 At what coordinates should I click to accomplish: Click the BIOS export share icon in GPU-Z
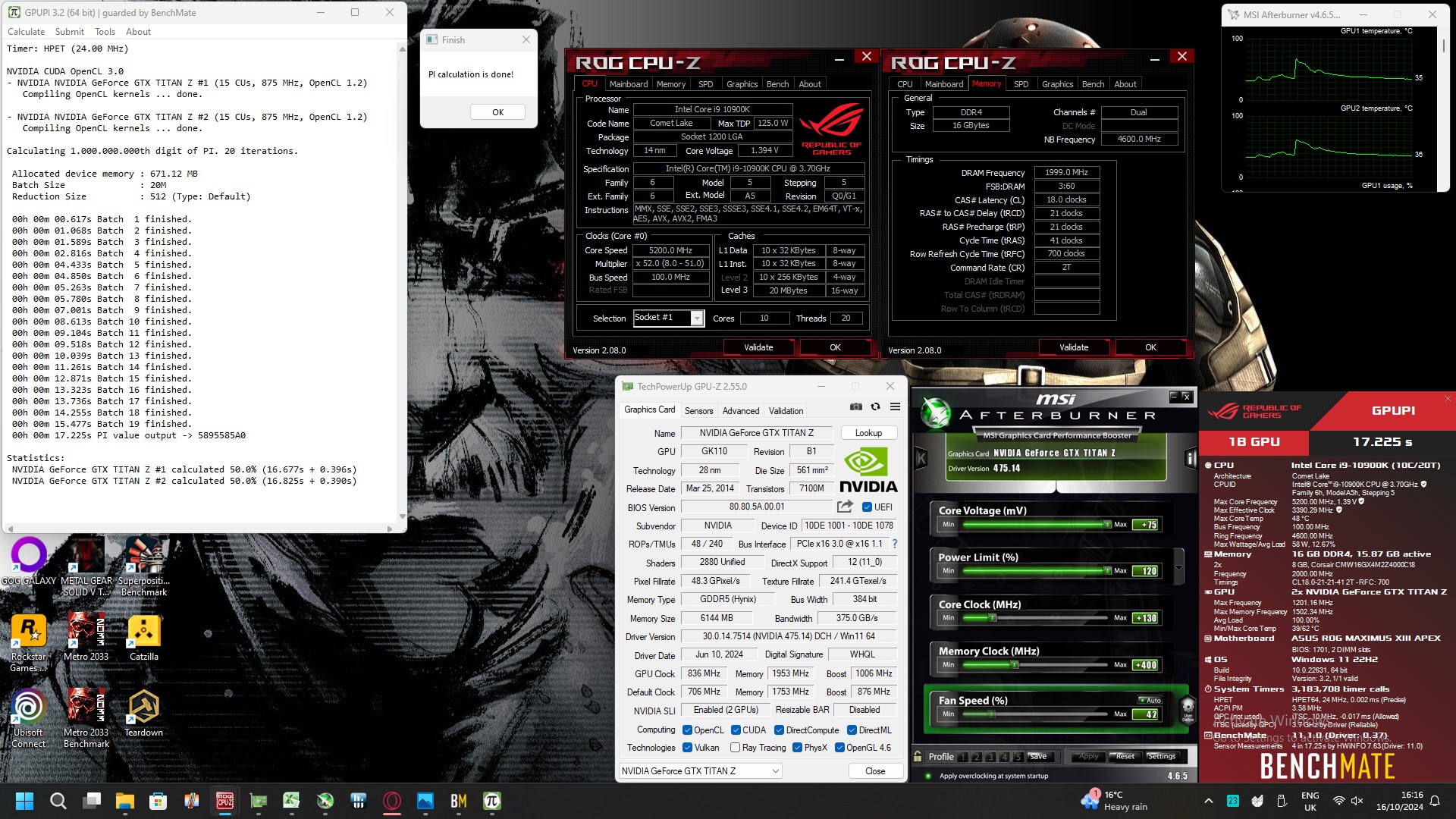845,507
